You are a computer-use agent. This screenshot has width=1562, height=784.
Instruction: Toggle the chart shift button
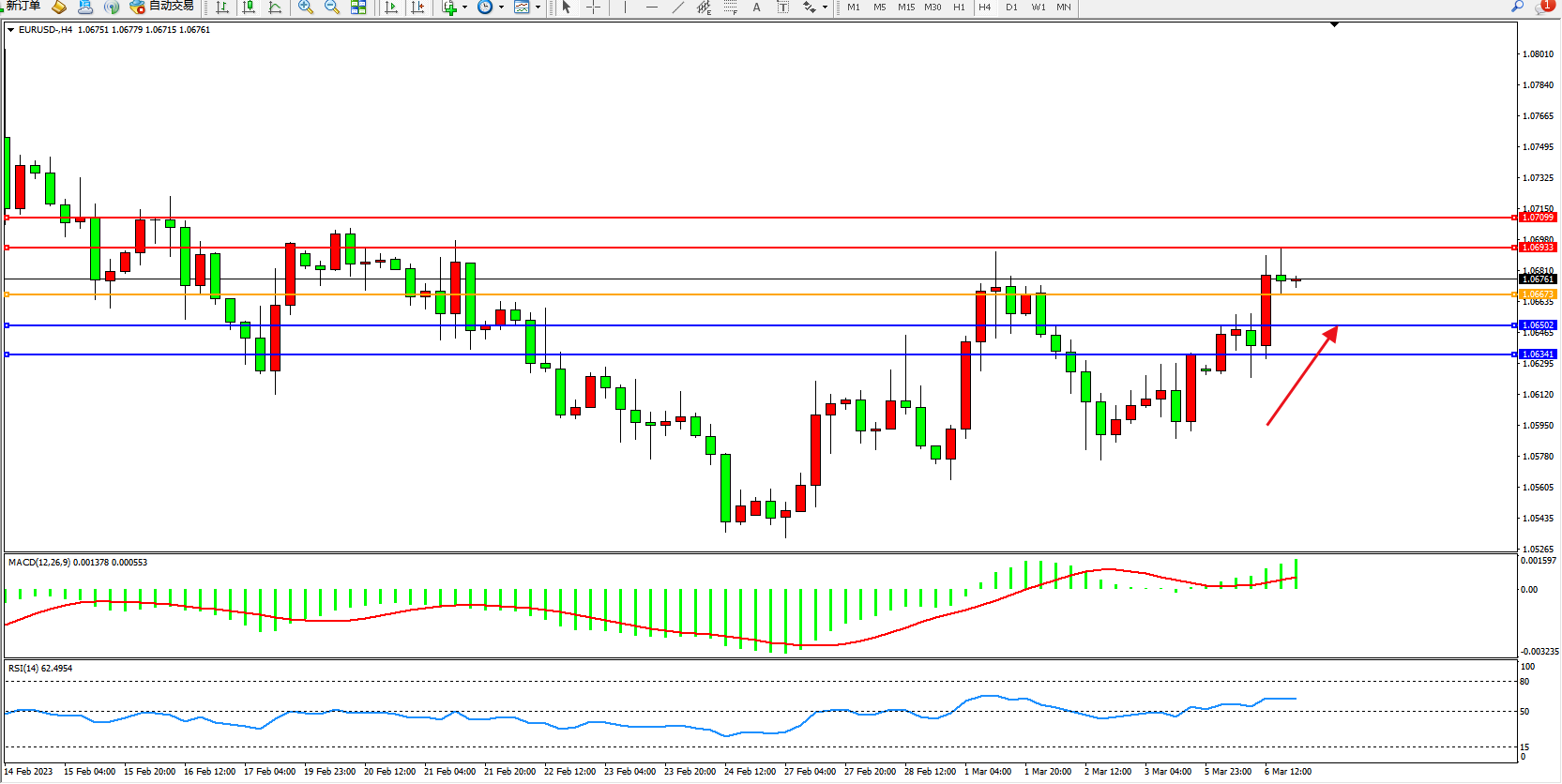click(x=417, y=8)
